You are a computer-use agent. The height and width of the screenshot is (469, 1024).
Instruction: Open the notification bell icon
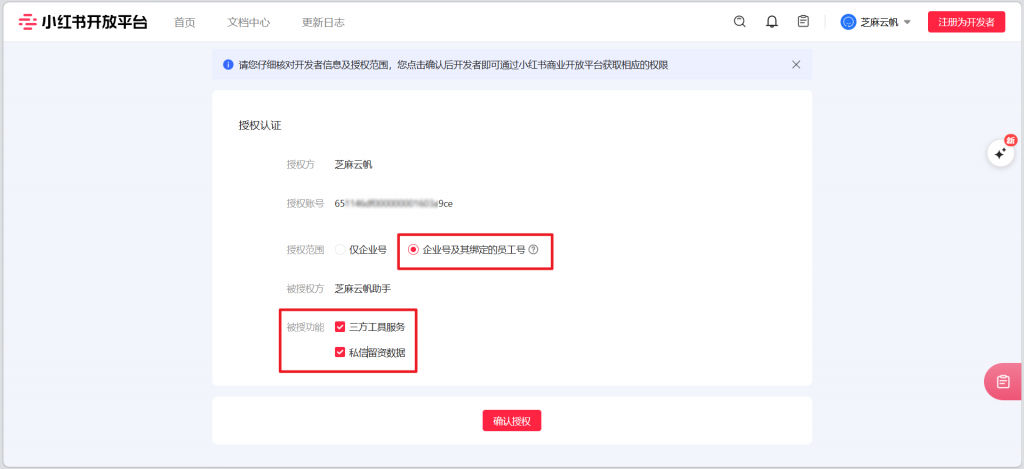pyautogui.click(x=771, y=22)
